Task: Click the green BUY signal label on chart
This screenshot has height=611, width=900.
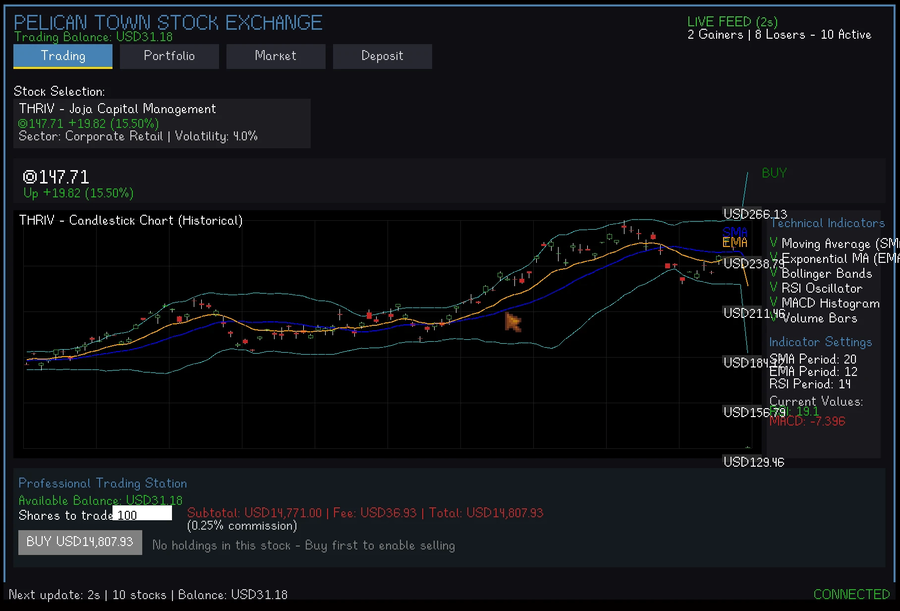Action: [774, 173]
